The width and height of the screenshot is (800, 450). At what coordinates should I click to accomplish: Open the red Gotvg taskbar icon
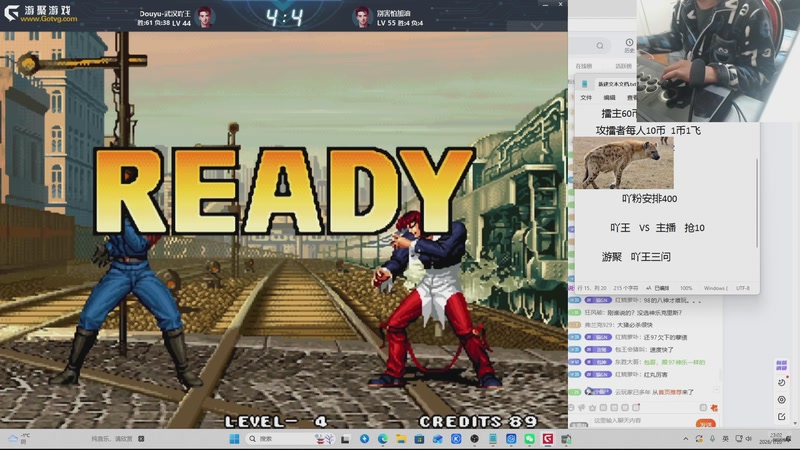(547, 439)
